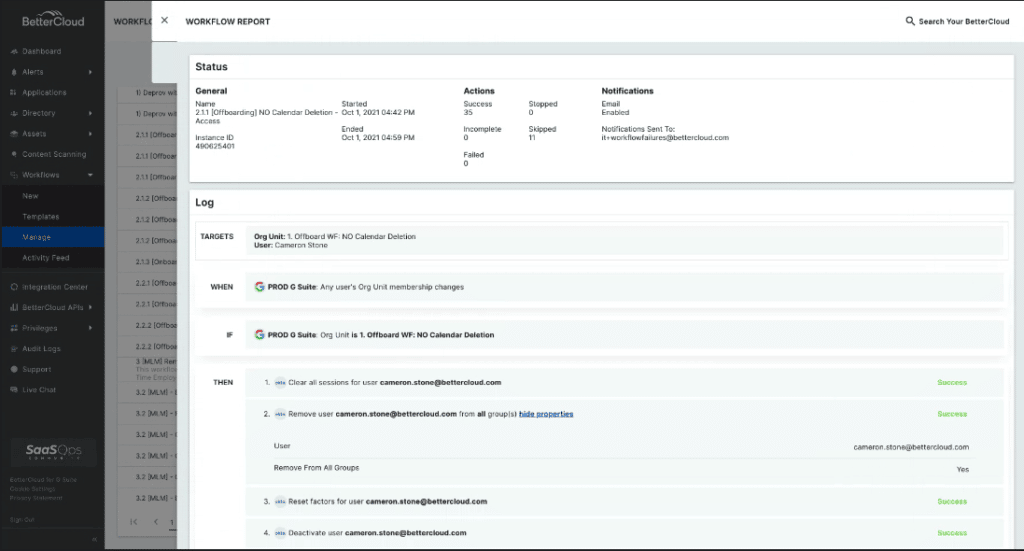Viewport: 1024px width, 551px height.
Task: Click the Assets sidebar icon
Action: (14, 134)
